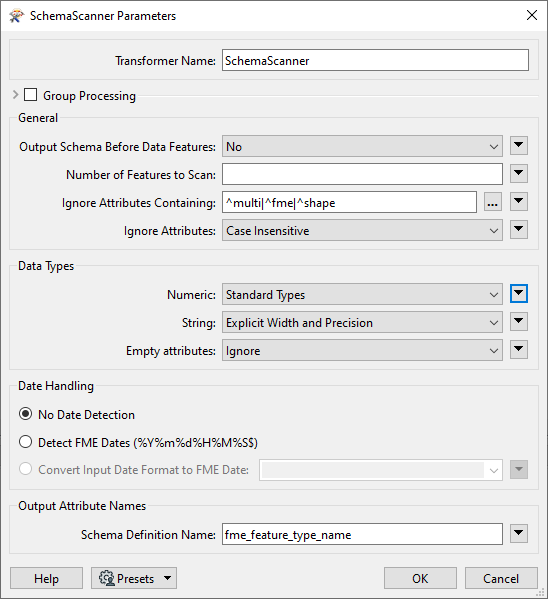The height and width of the screenshot is (599, 548).
Task: Open String Explicit Width and Precision dropdown
Action: pyautogui.click(x=362, y=322)
